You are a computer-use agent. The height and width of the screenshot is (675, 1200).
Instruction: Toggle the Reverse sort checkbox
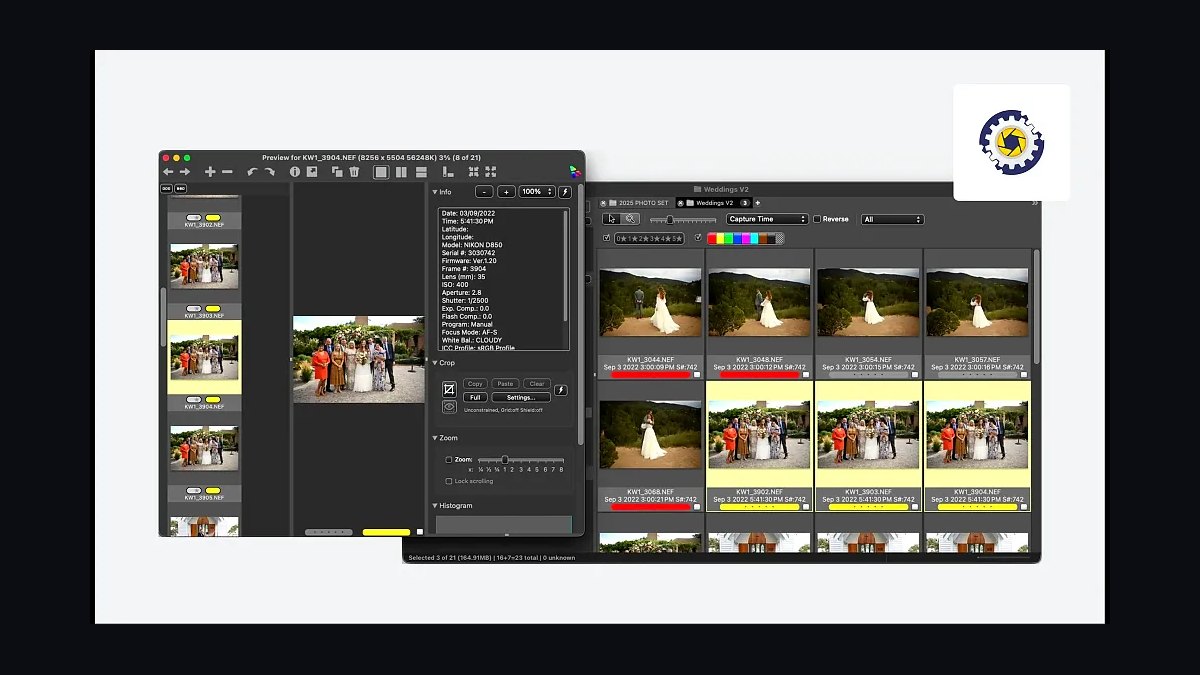pos(817,219)
